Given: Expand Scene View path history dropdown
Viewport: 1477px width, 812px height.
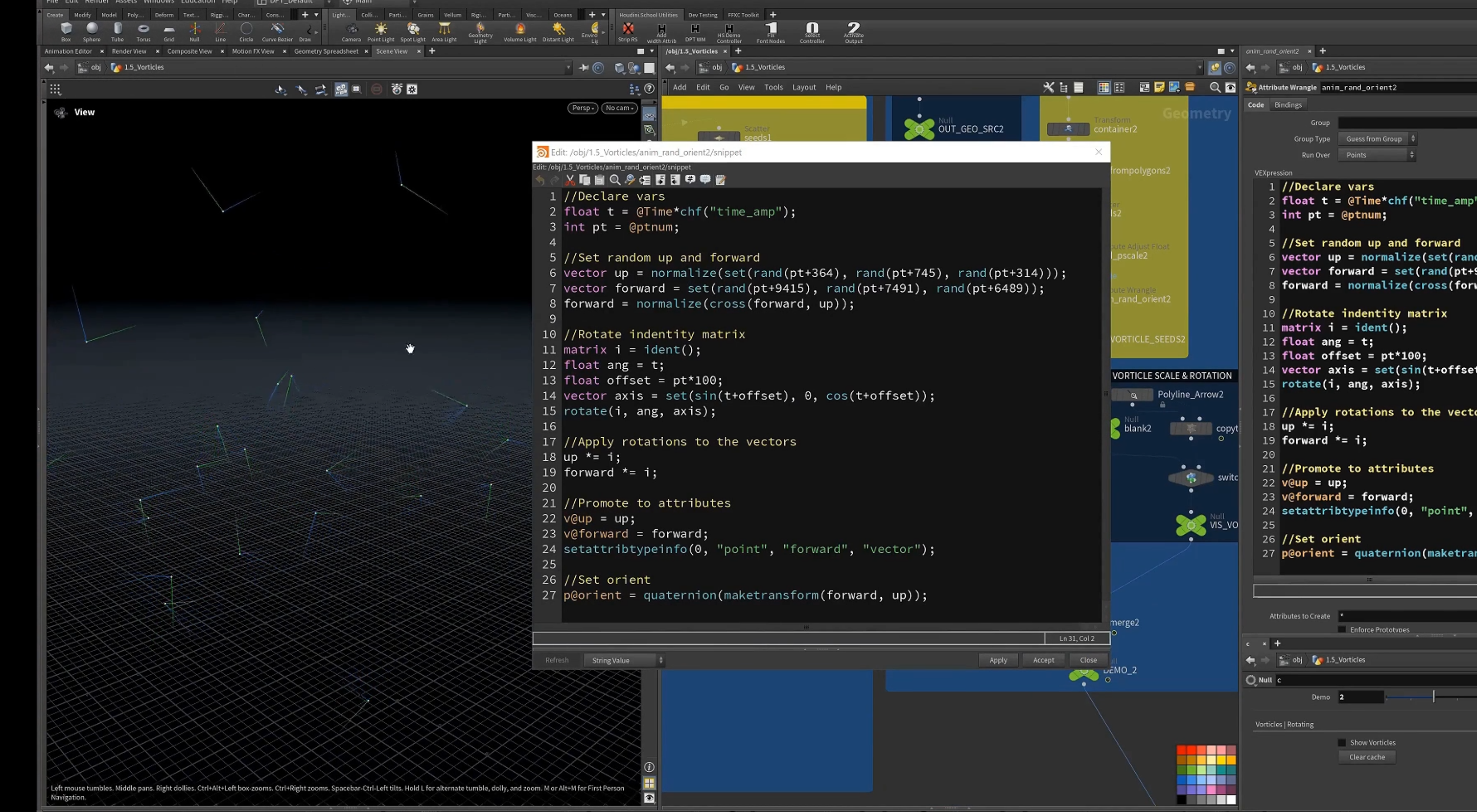Looking at the screenshot, I should [568, 67].
